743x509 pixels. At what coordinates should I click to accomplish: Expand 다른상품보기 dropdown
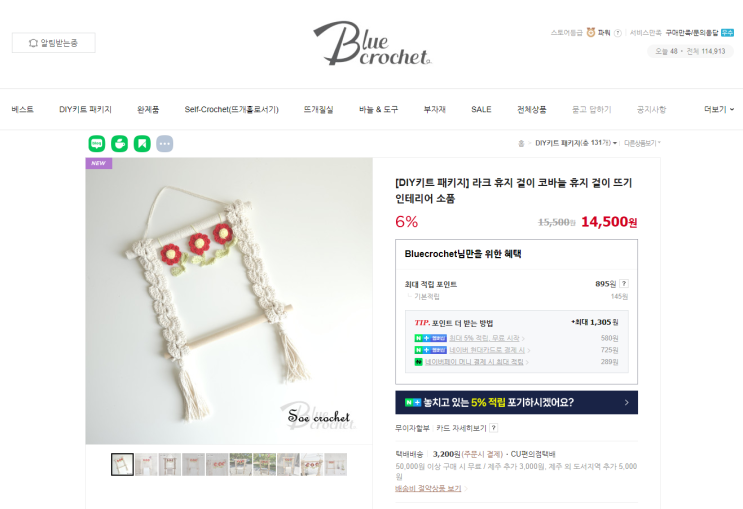pyautogui.click(x=642, y=143)
